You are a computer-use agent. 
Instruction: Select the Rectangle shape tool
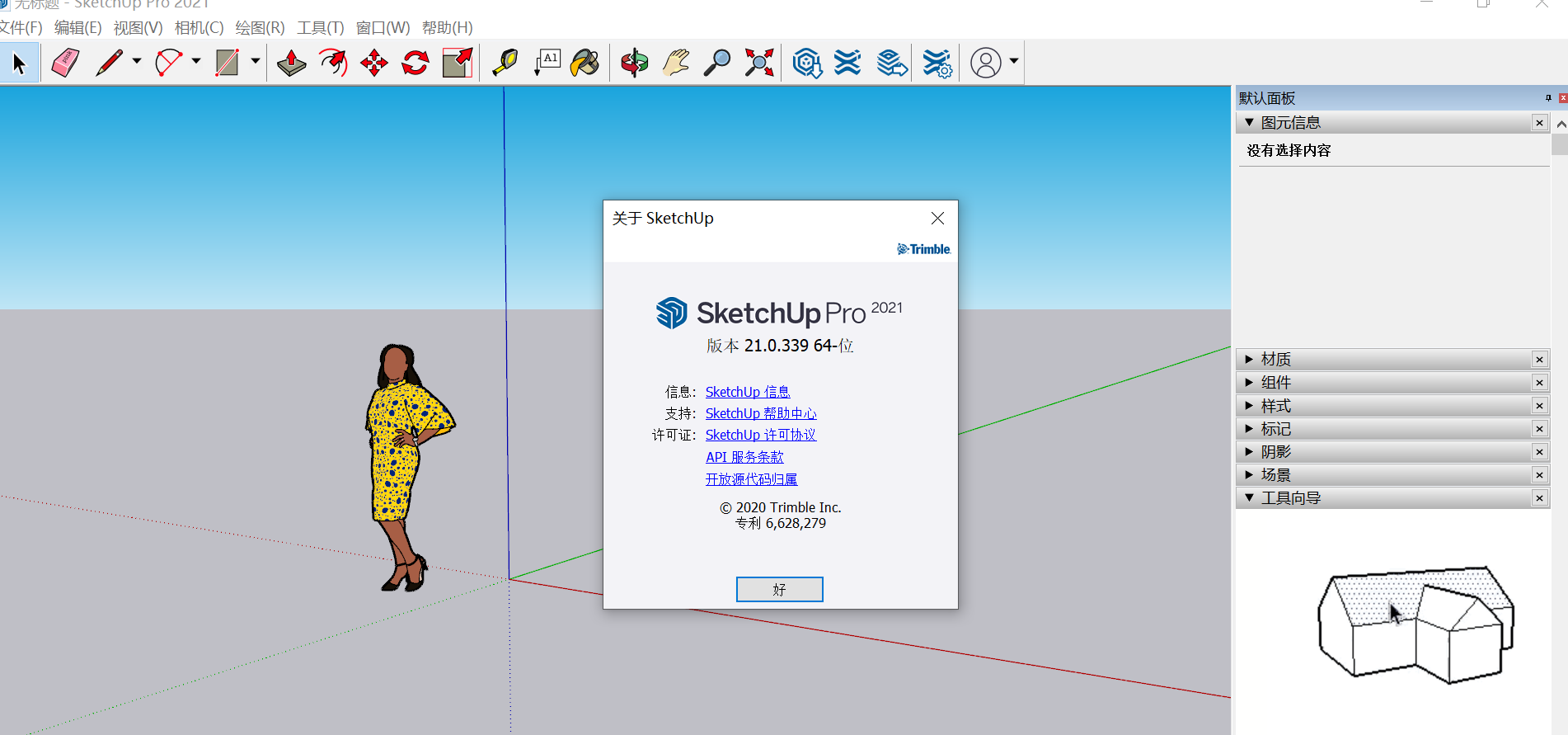pos(228,63)
